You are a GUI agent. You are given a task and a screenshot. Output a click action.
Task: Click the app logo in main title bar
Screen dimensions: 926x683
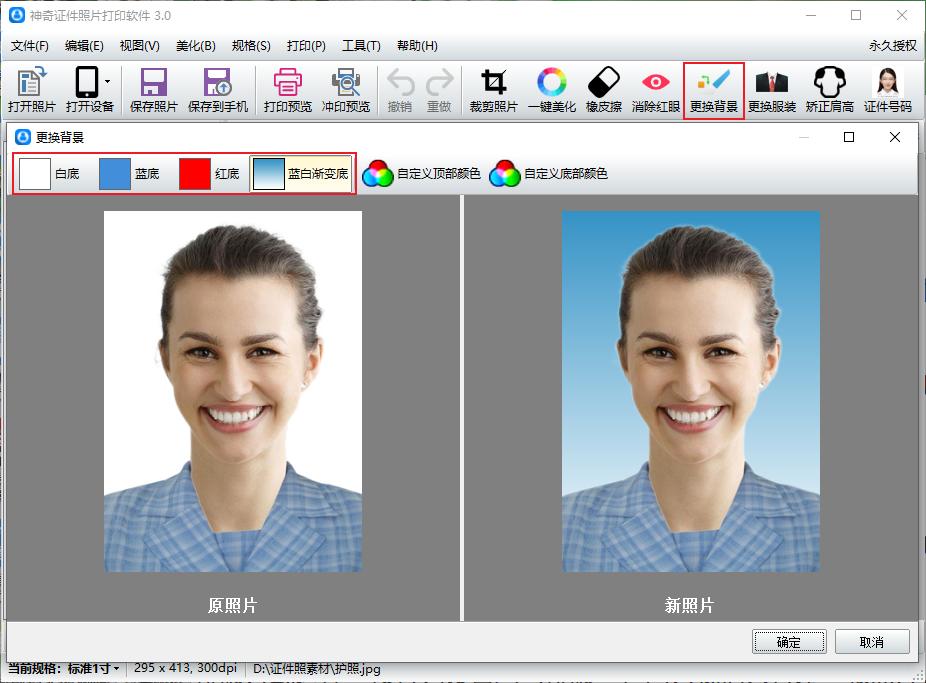[x=17, y=15]
